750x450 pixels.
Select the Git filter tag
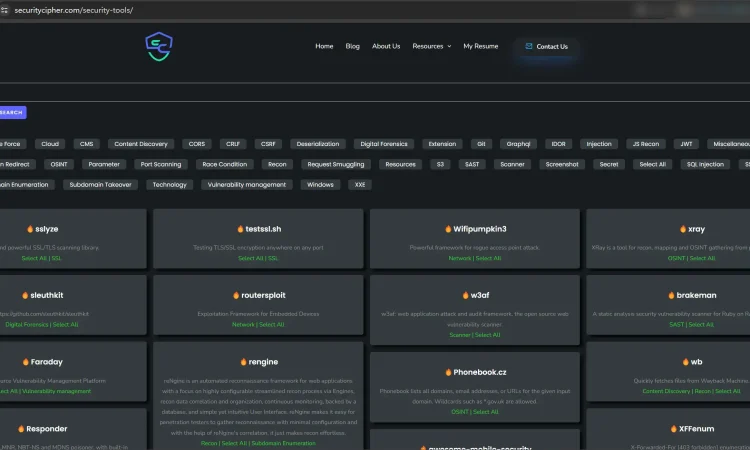coord(481,144)
